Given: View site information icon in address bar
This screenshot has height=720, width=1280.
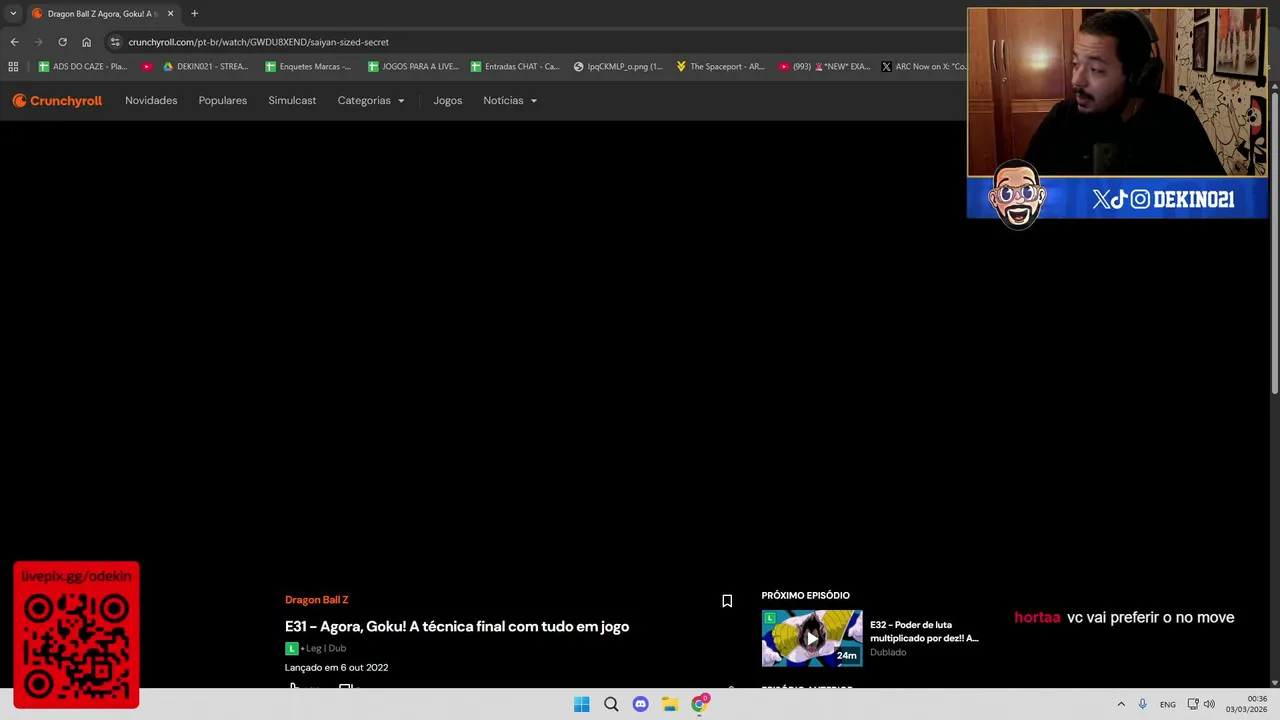Looking at the screenshot, I should [115, 42].
